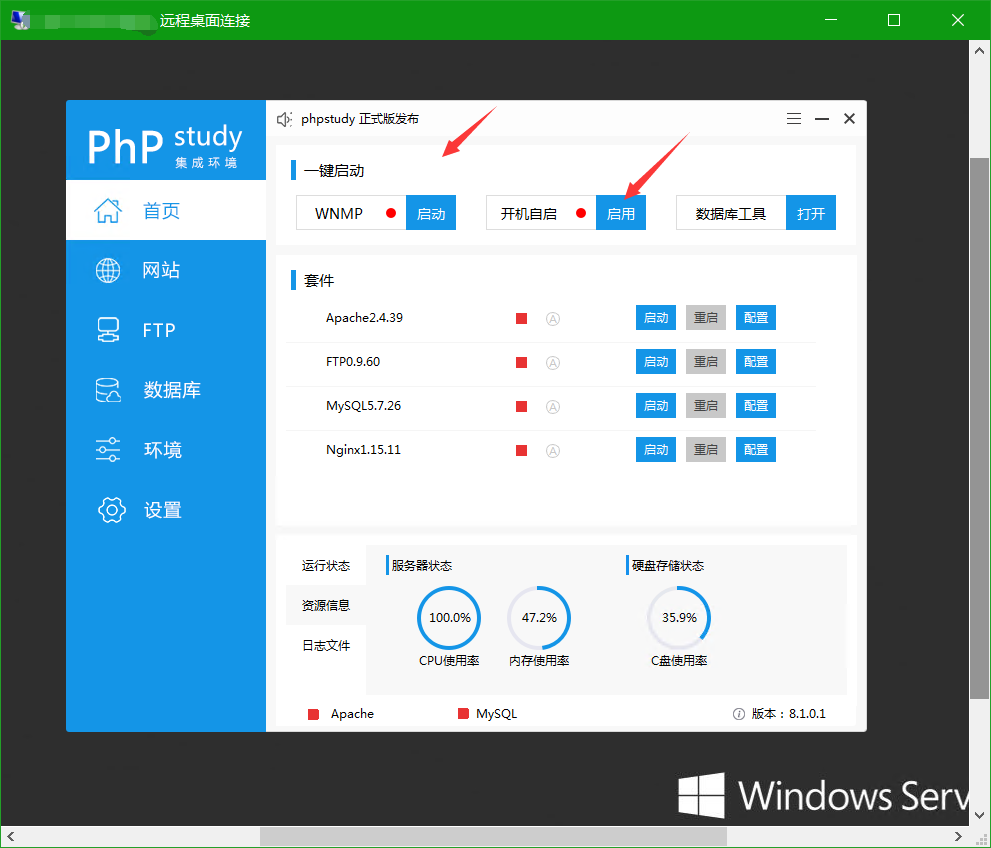Click the Remote Desktop vertical scrollbar
Image resolution: width=991 pixels, height=848 pixels.
click(979, 428)
